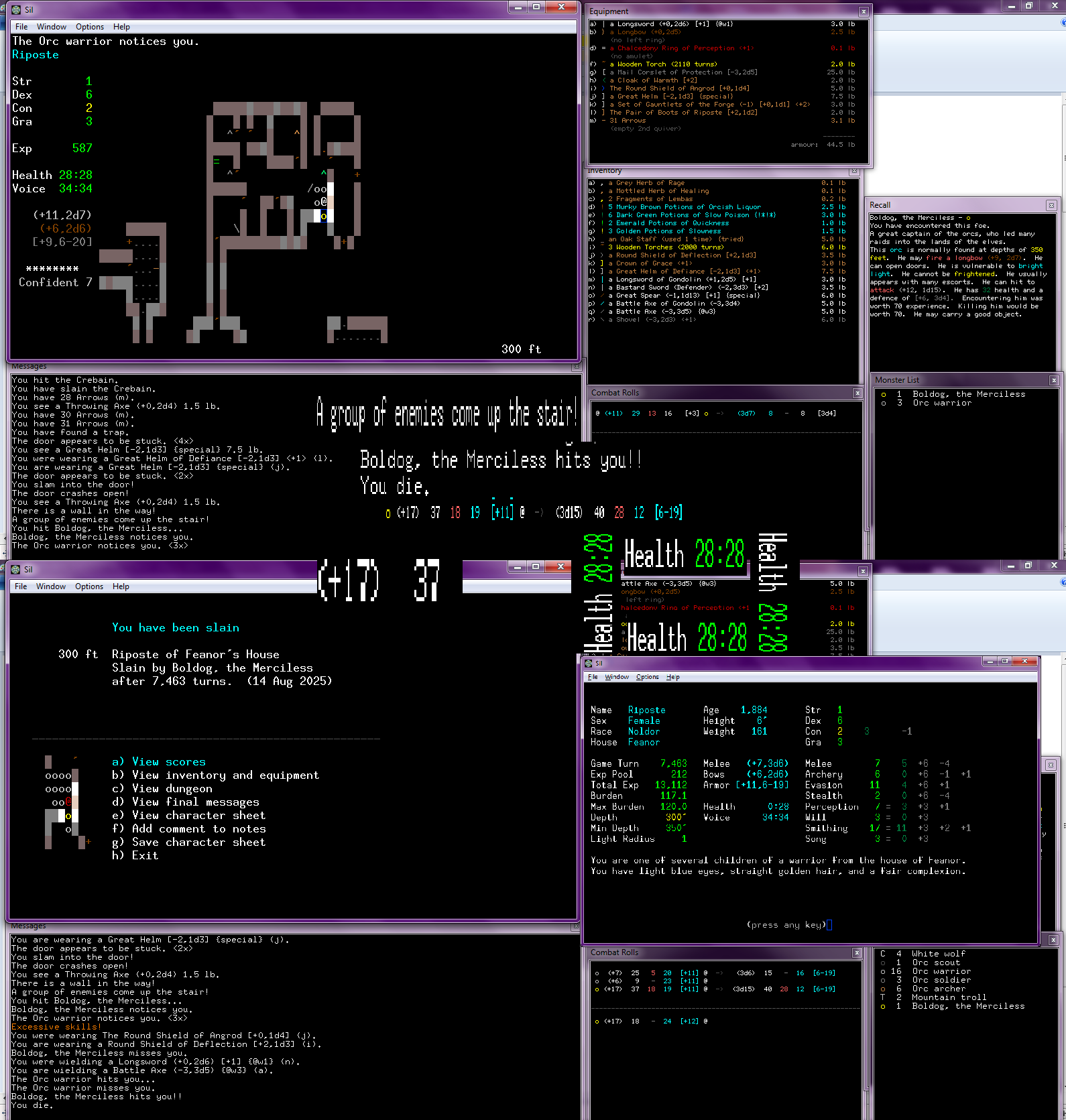Close the lower Combat Rolls panel
This screenshot has height=1120, width=1066.
point(857,952)
